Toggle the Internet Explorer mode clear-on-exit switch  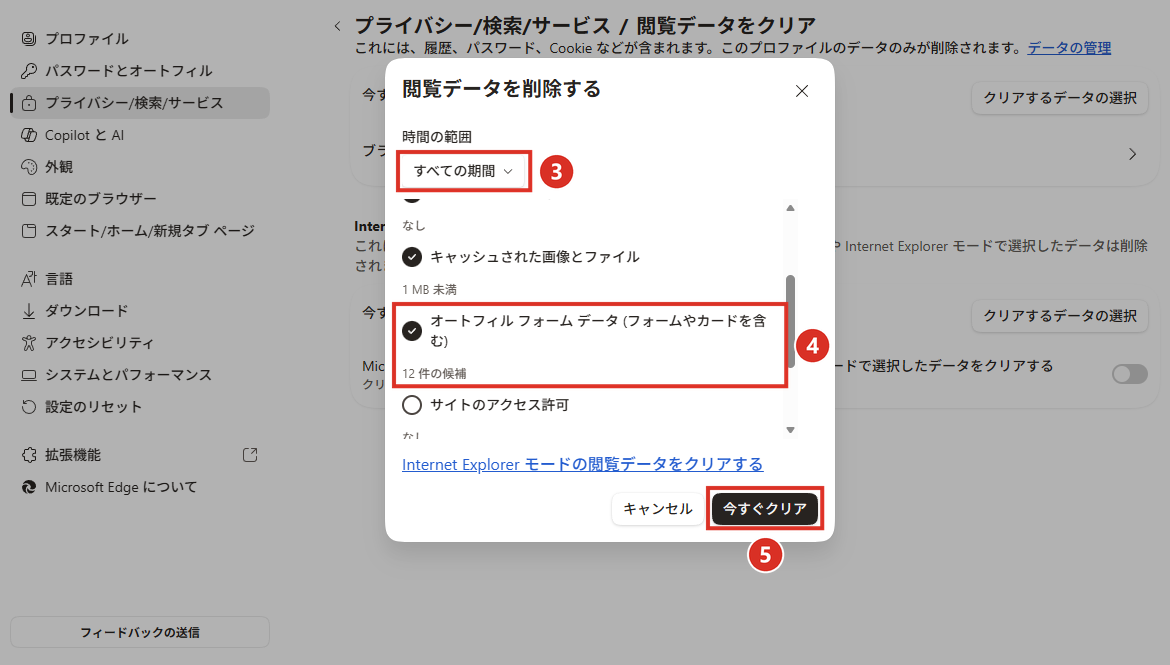pyautogui.click(x=1130, y=373)
